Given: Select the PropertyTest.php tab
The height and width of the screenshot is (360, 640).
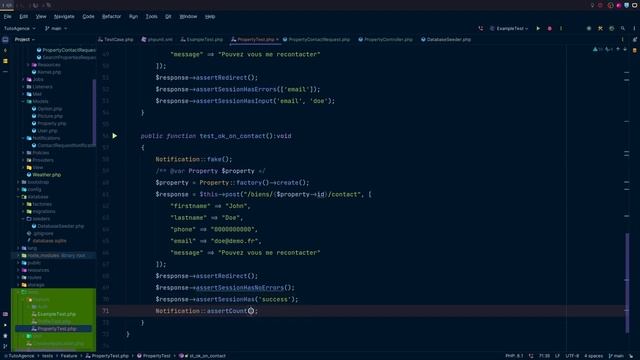Looking at the screenshot, I should (254, 40).
